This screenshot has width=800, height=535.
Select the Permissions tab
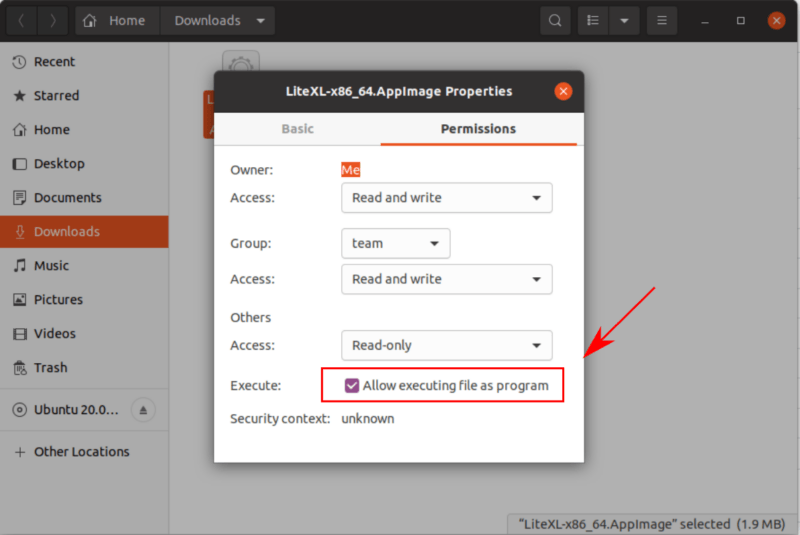[x=478, y=129]
